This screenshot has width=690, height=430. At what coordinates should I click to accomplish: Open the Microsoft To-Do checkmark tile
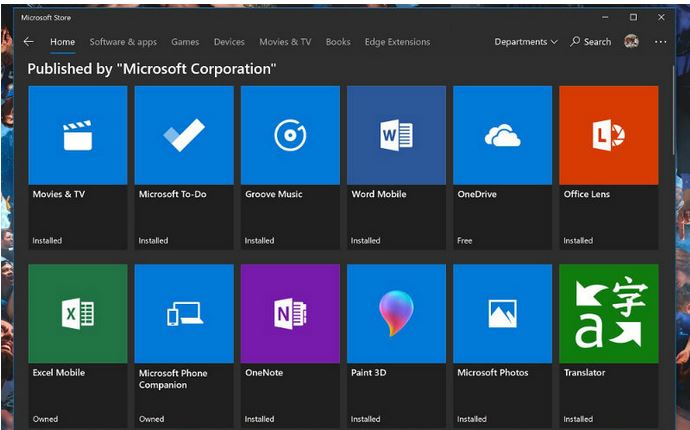(184, 135)
